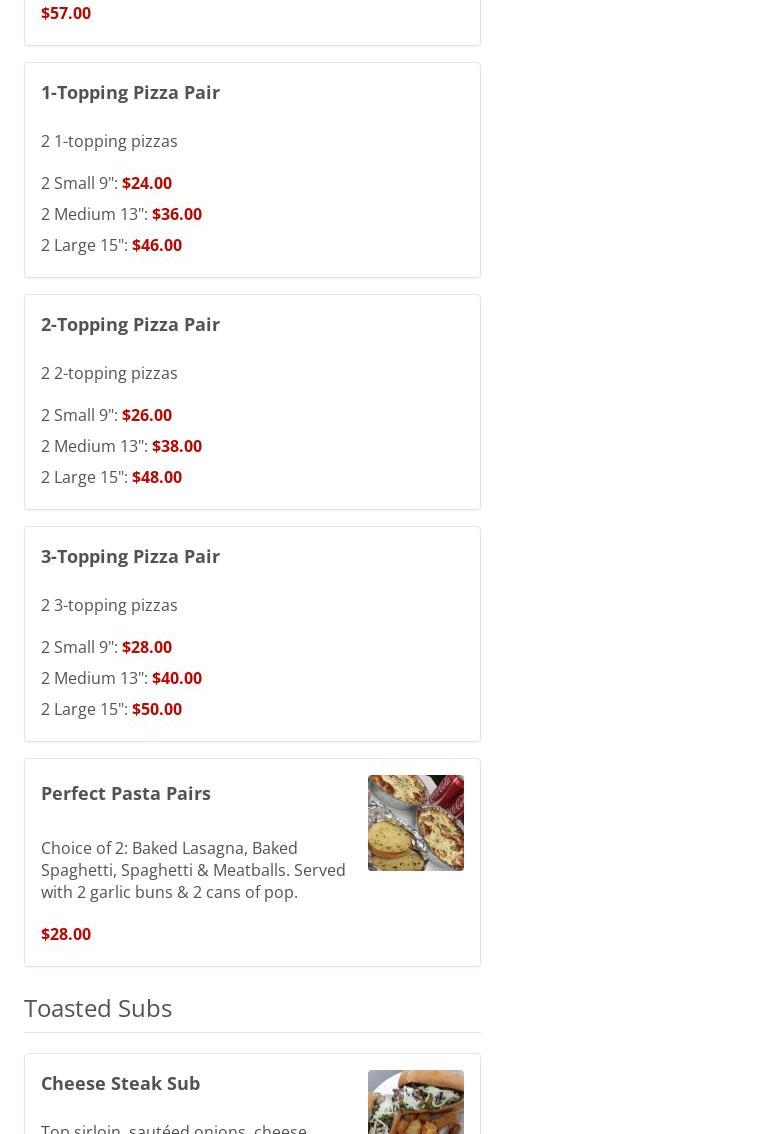View the Cheese Steak Sub photo thumbnail
The height and width of the screenshot is (1134, 770).
pyautogui.click(x=416, y=1102)
